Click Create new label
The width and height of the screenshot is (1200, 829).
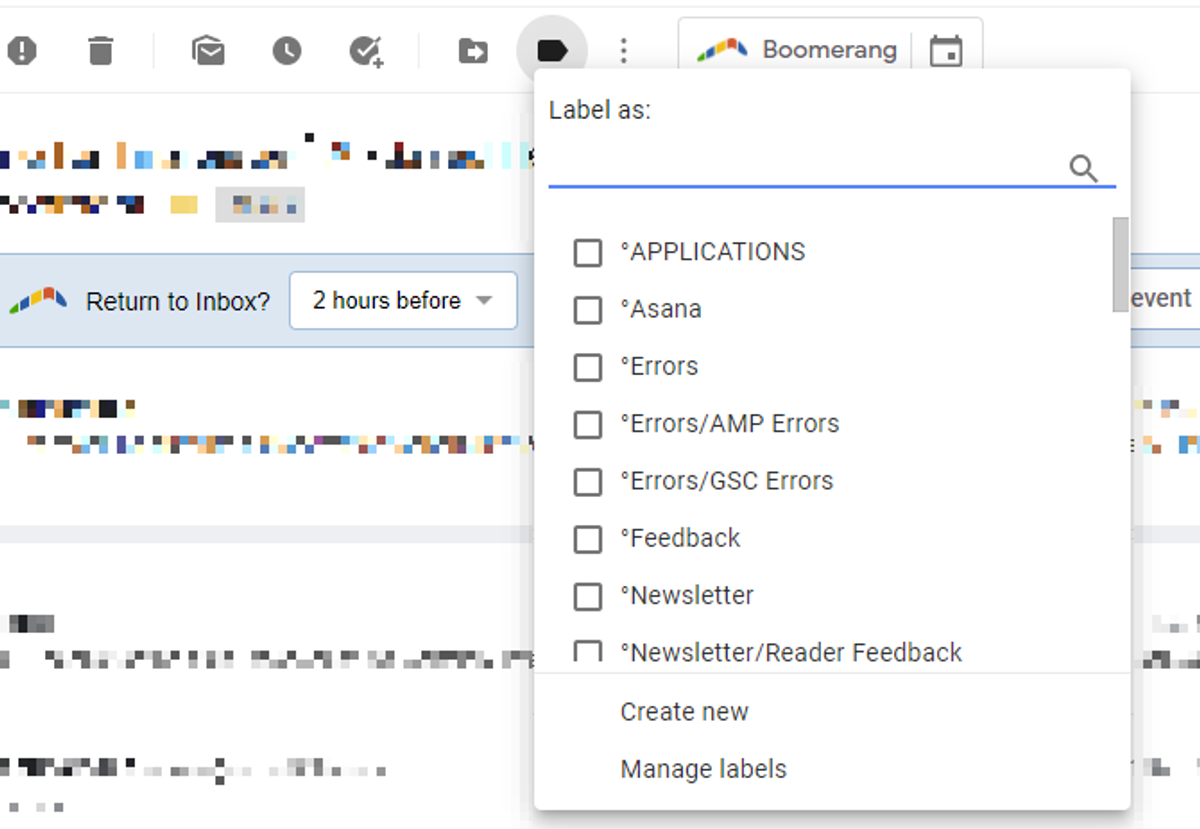pyautogui.click(x=684, y=711)
